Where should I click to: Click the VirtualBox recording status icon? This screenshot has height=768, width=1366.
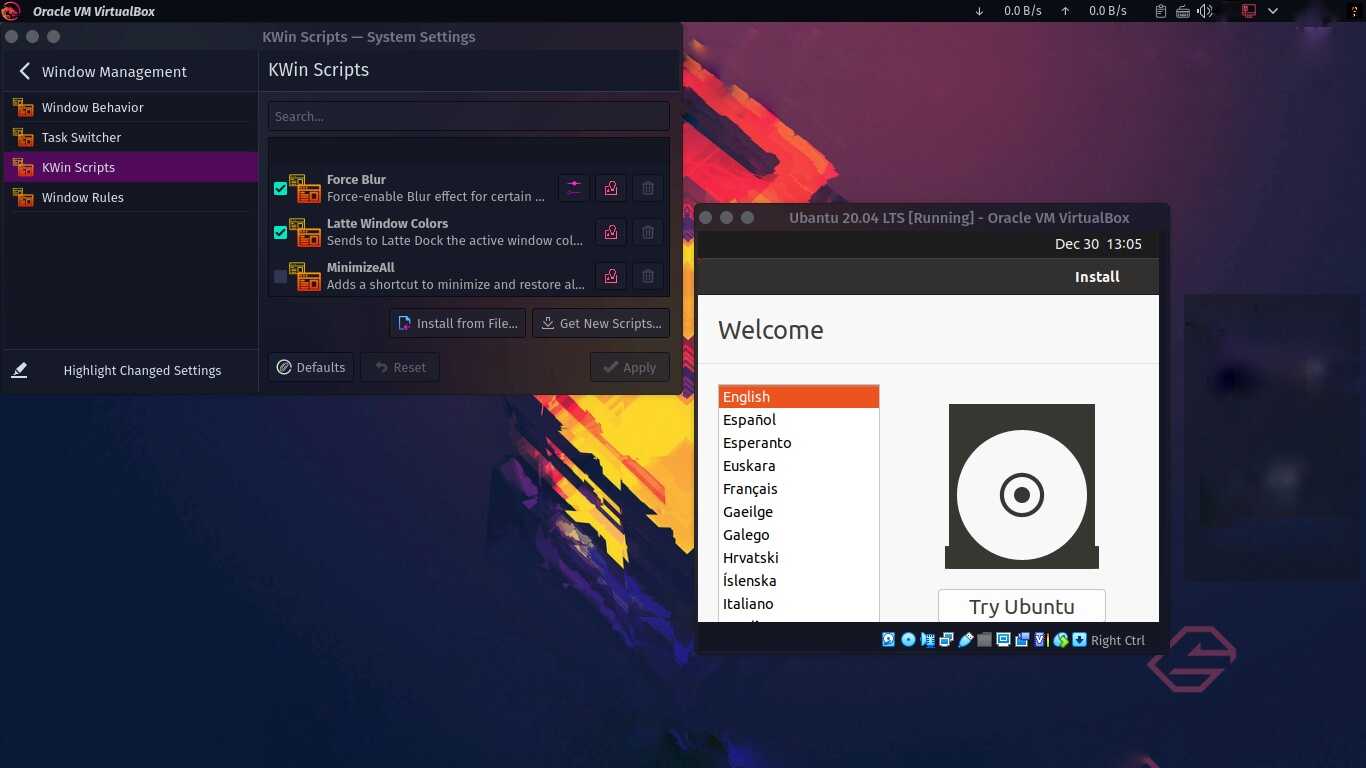pos(1022,640)
